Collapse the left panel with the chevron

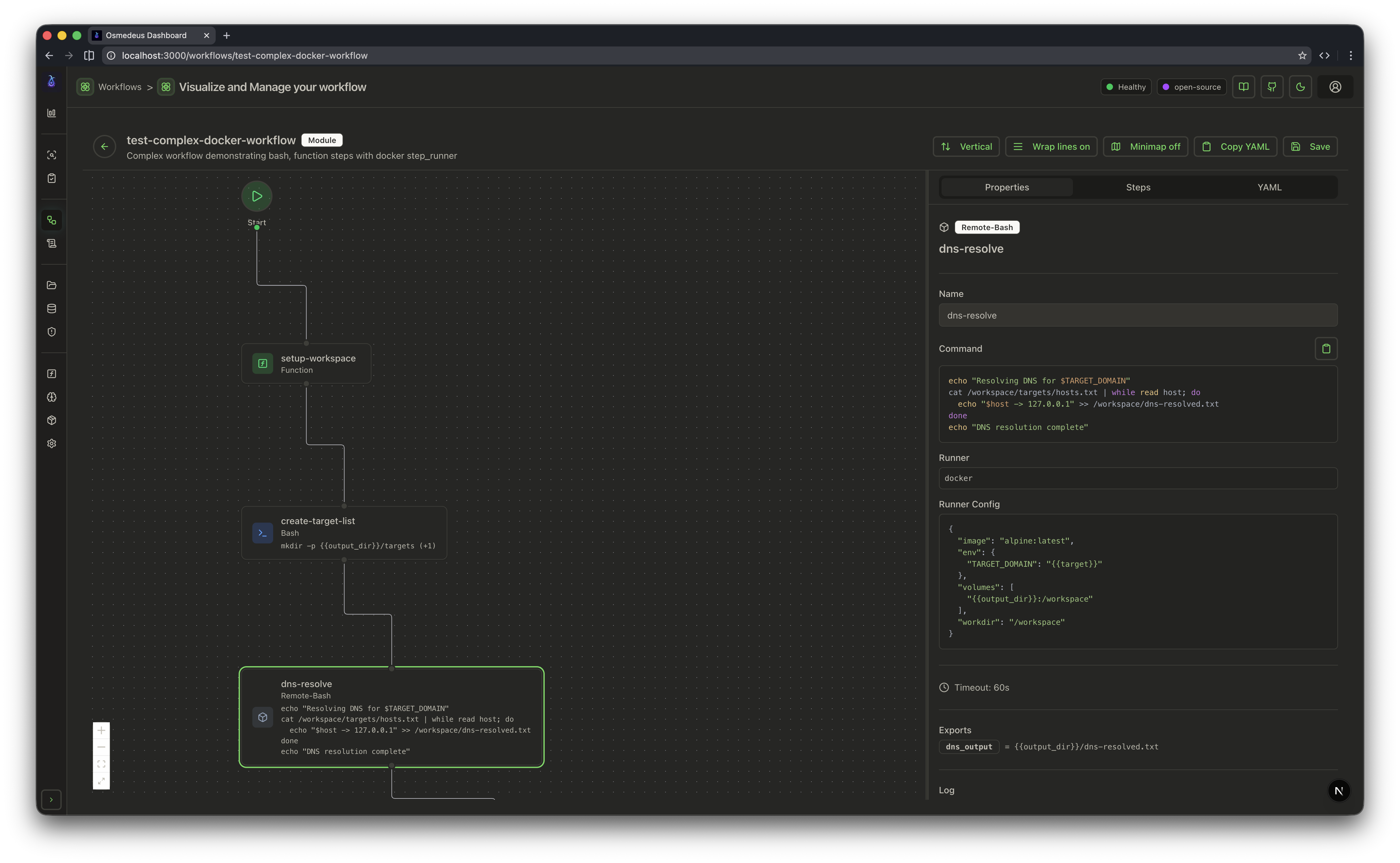tap(51, 800)
